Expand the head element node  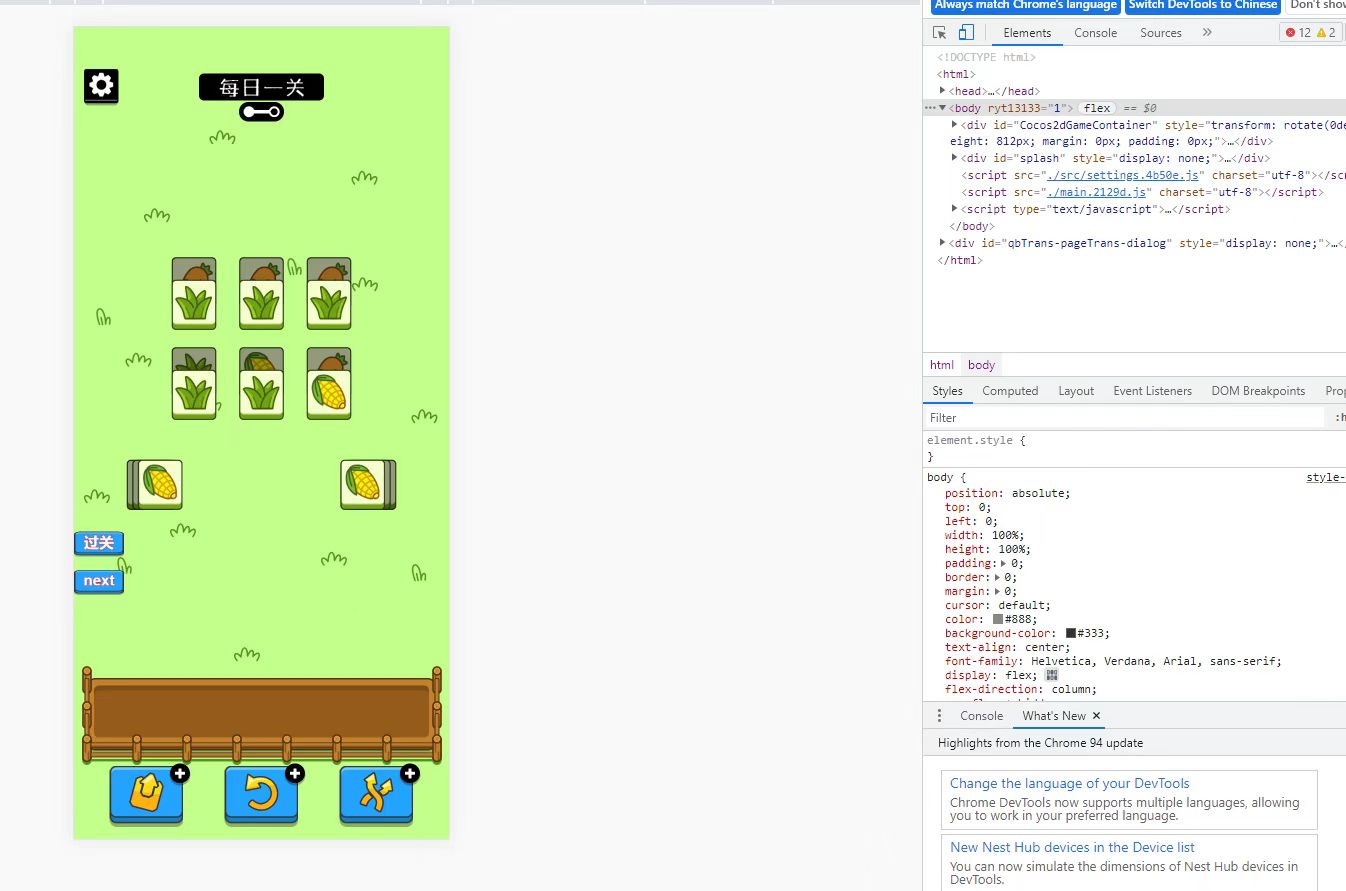point(943,91)
